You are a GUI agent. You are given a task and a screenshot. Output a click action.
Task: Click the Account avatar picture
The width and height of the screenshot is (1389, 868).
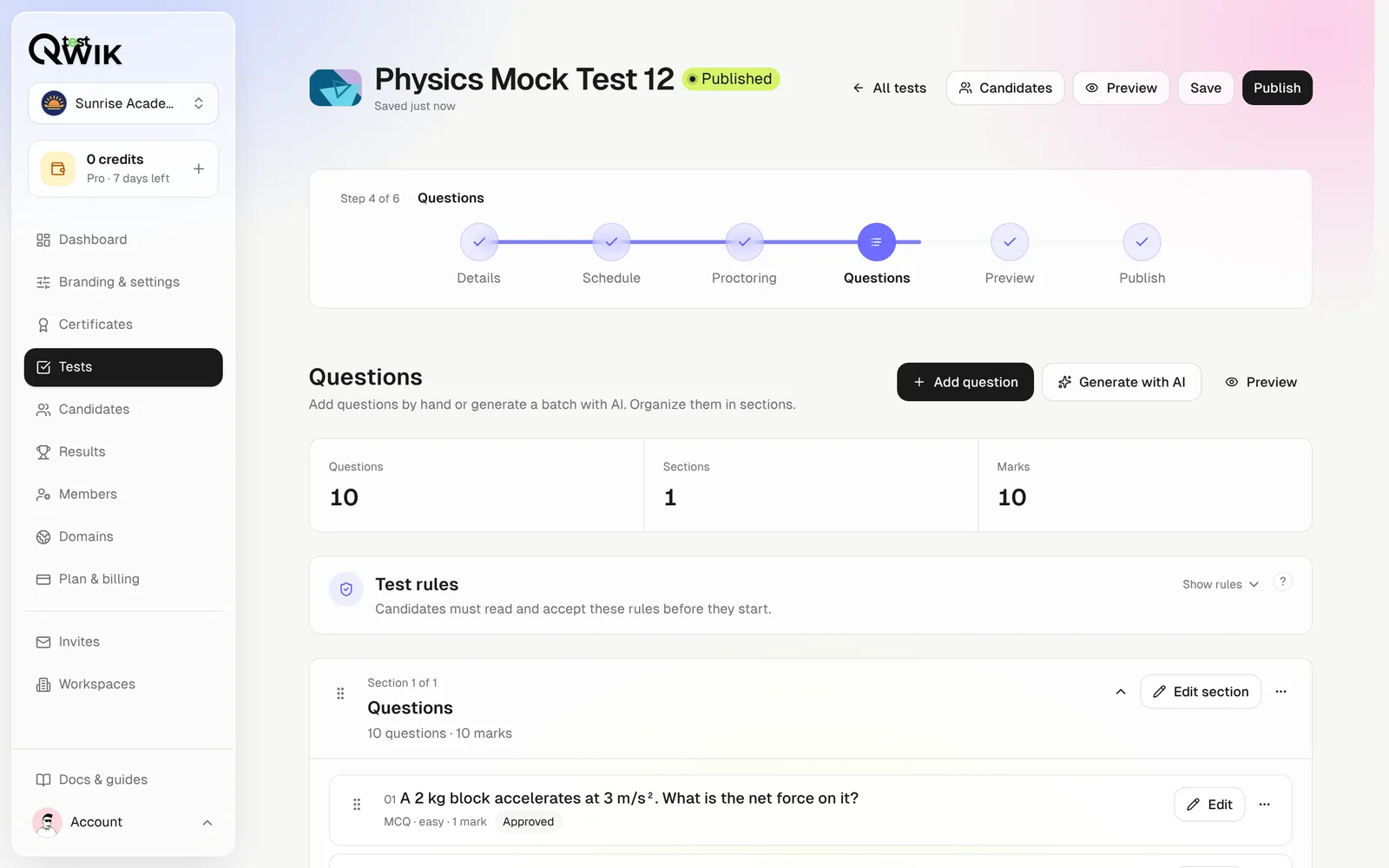tap(47, 822)
